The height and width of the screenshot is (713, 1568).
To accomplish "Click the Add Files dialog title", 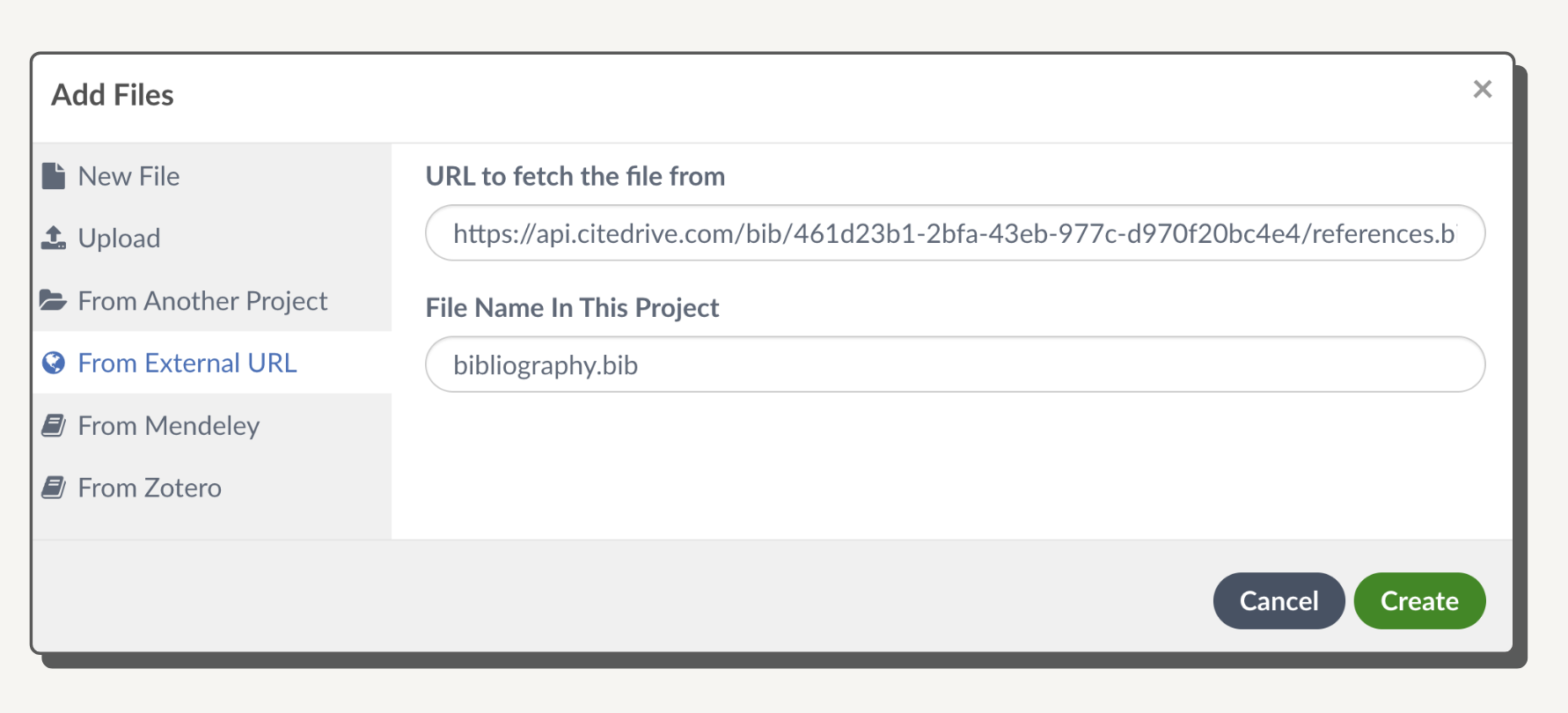I will pyautogui.click(x=112, y=94).
